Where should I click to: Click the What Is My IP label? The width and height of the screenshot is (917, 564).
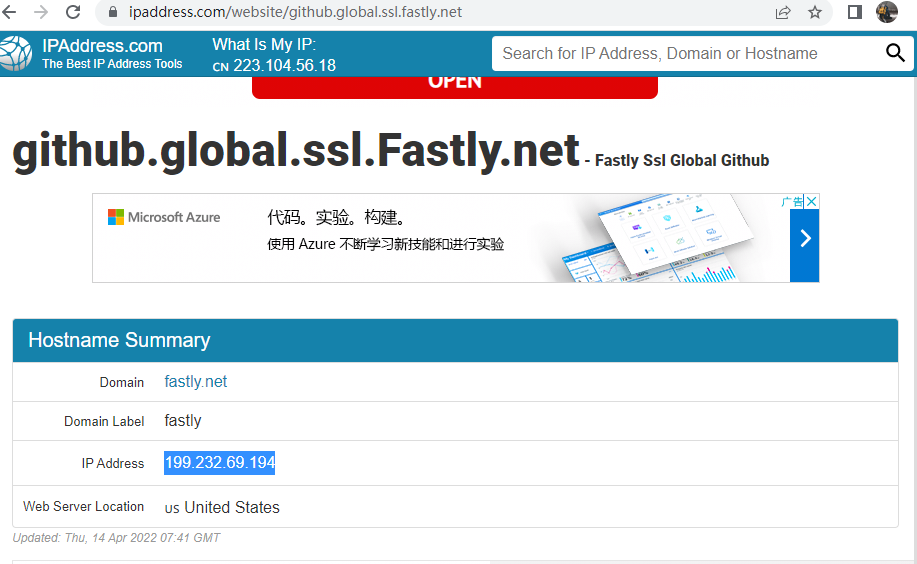pos(264,44)
